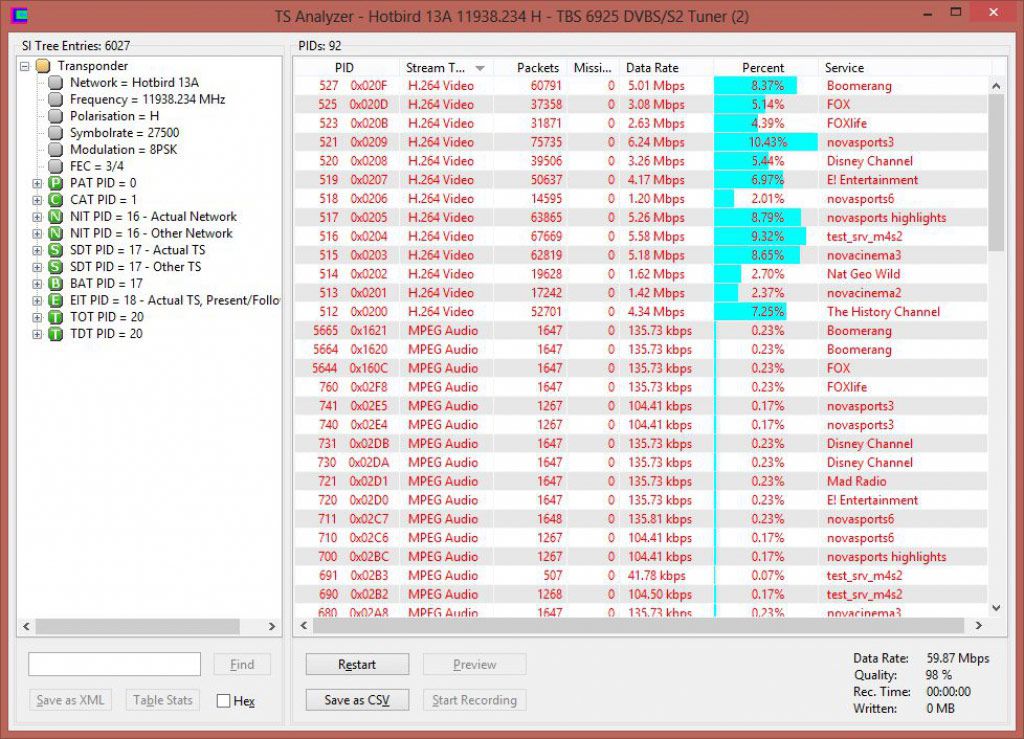
Task: Click the Save as CSV button
Action: [x=357, y=700]
